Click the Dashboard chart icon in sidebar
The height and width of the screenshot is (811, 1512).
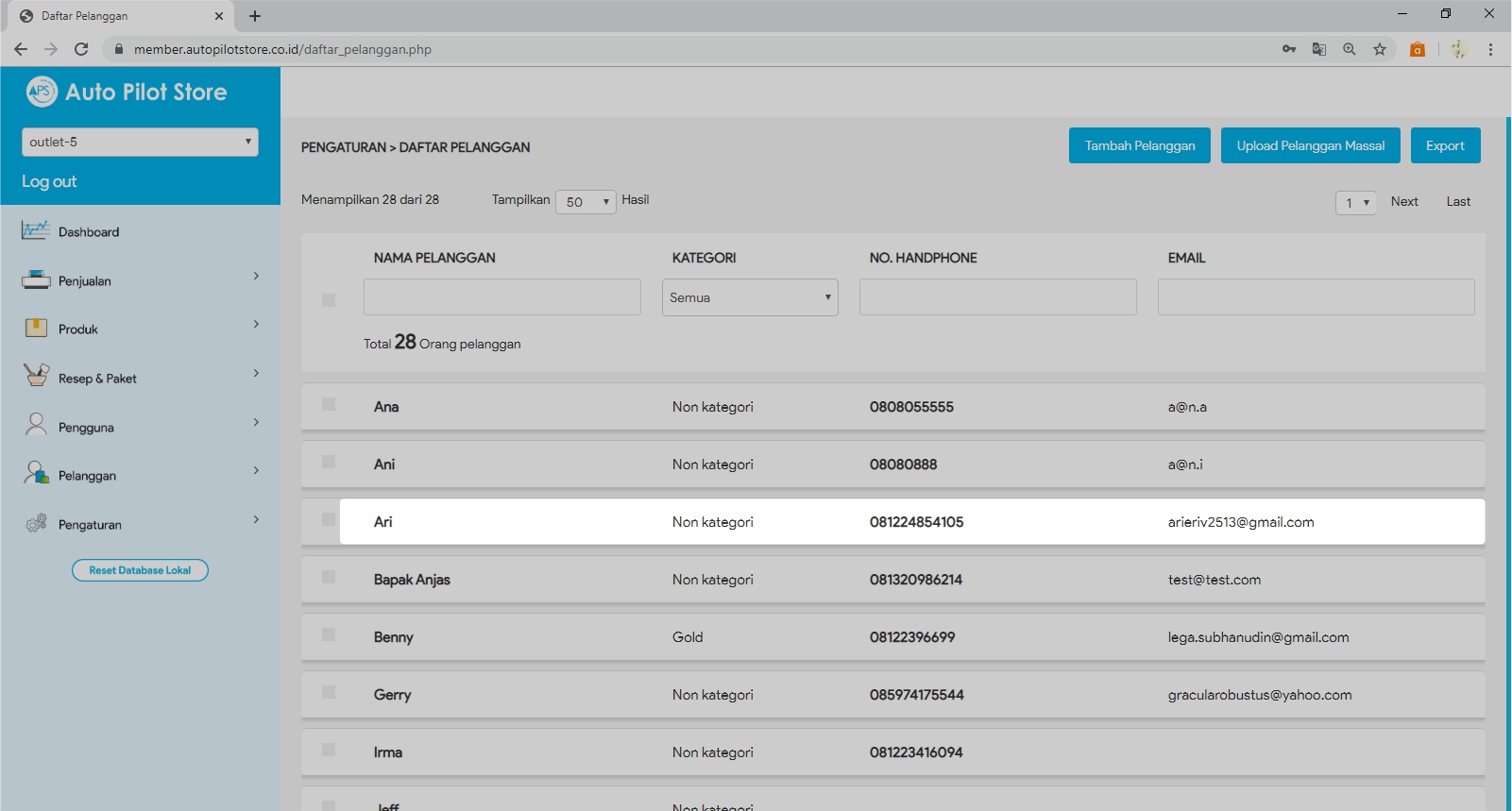(35, 230)
